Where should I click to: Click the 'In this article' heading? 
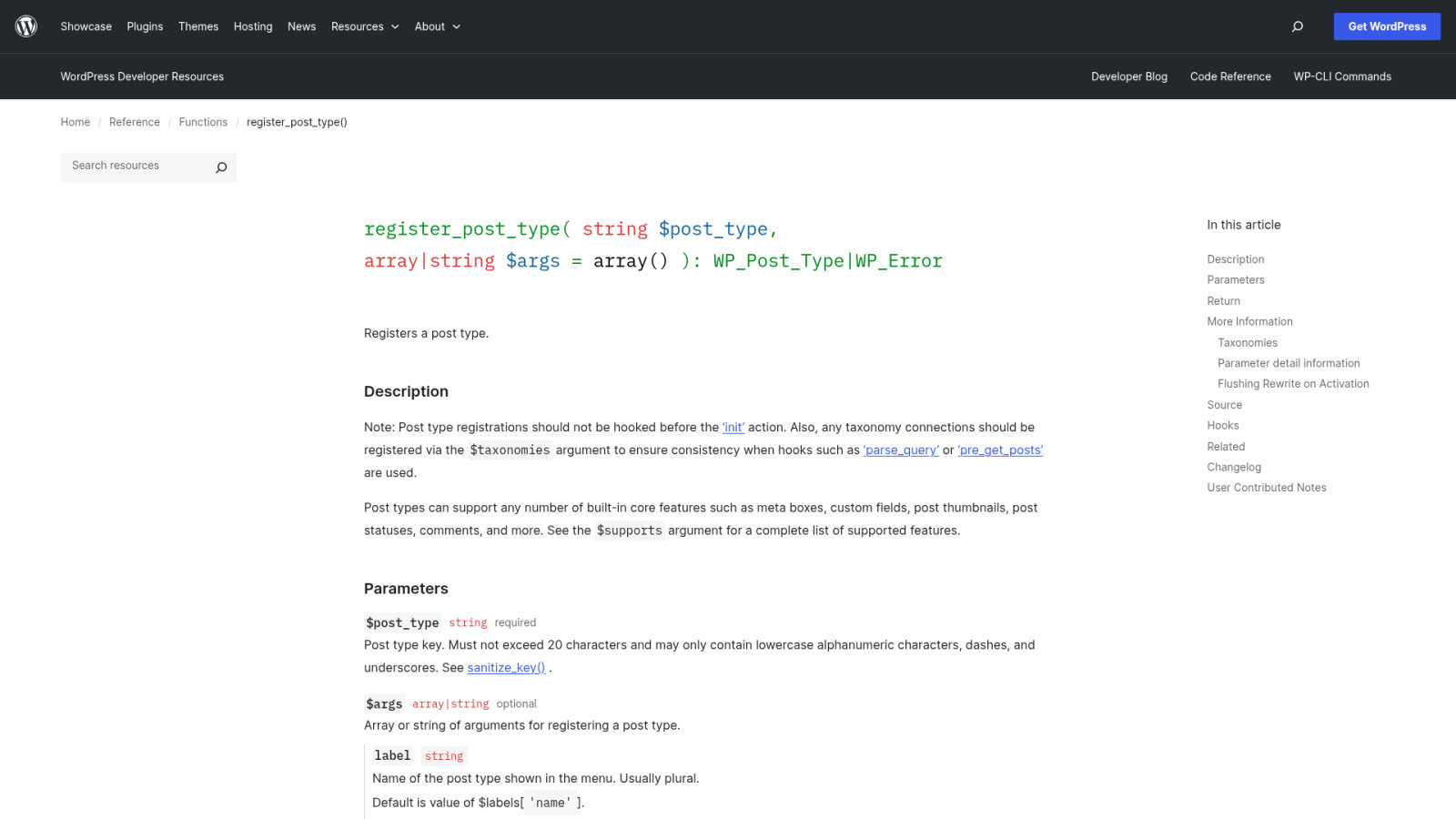1244,225
